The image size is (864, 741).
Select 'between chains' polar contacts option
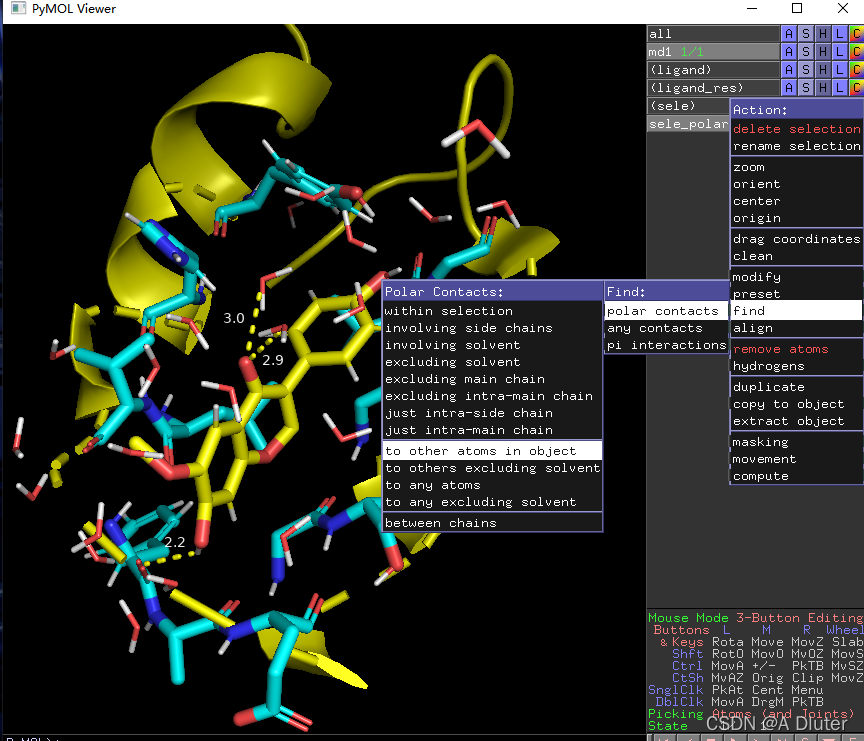click(493, 523)
